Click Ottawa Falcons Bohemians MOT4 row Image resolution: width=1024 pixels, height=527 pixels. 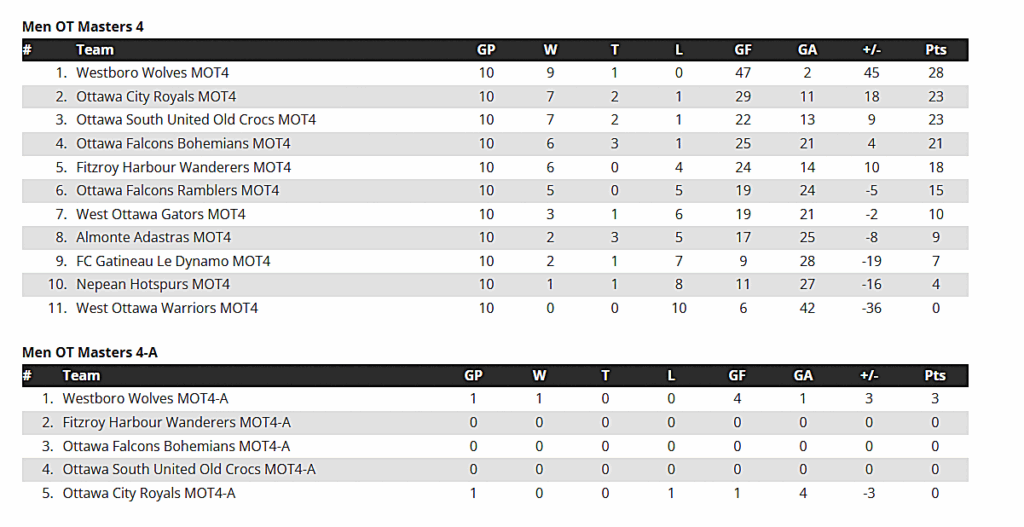tap(495, 144)
